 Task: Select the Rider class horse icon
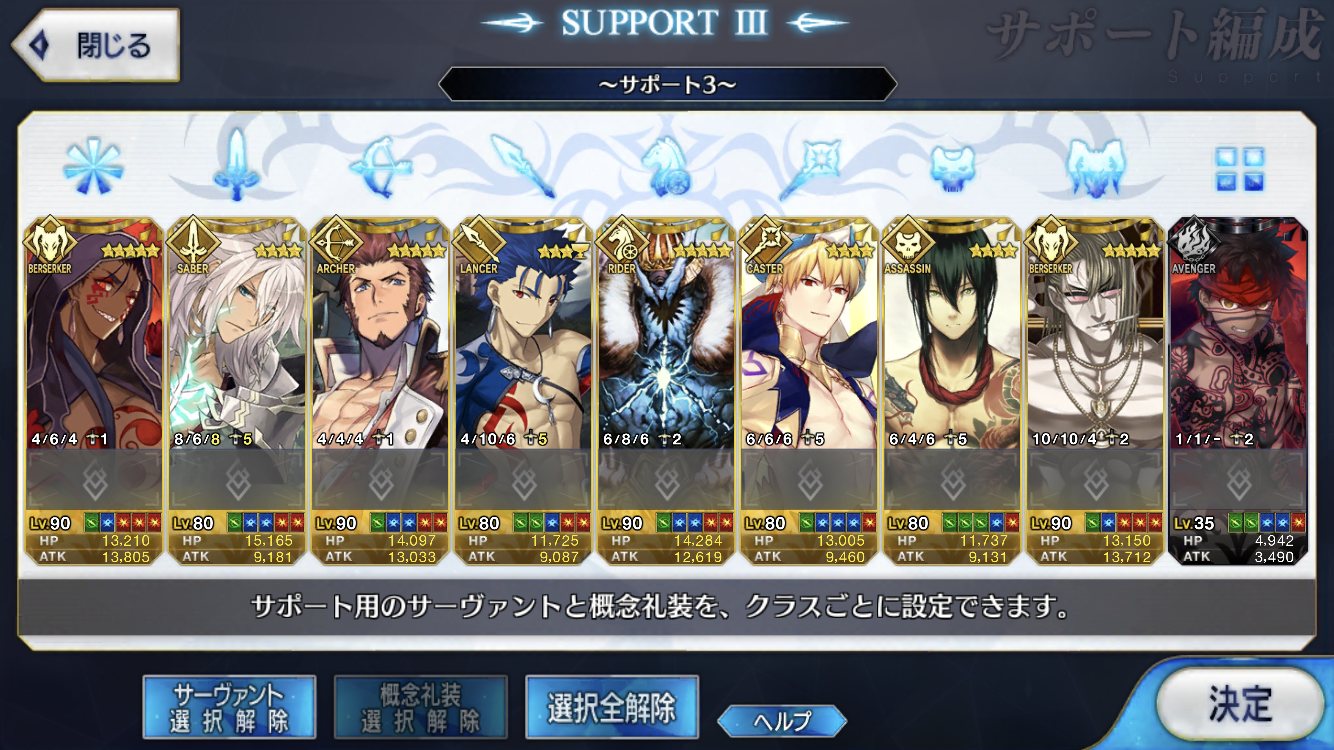(x=666, y=166)
